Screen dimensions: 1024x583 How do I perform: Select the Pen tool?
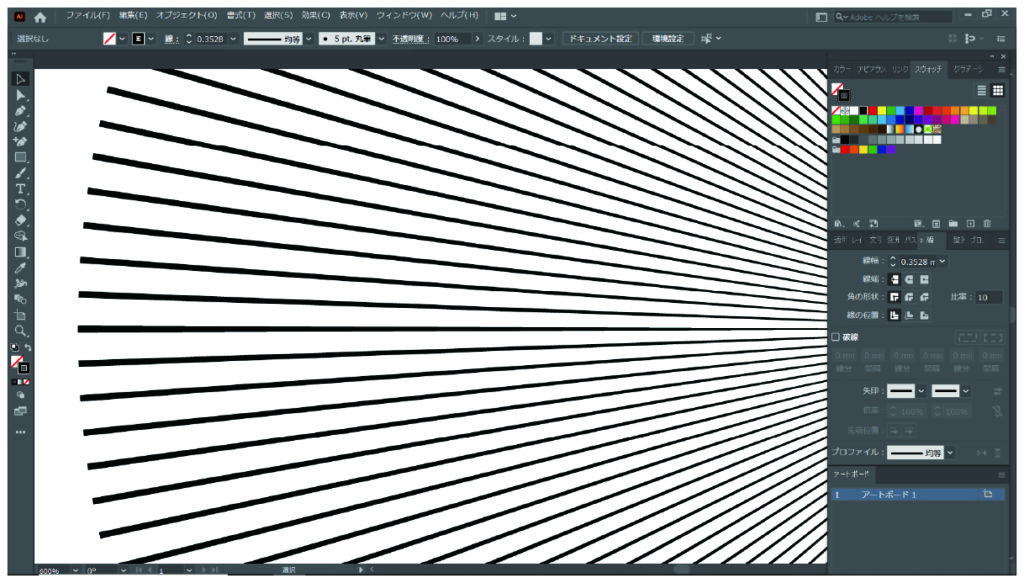[x=20, y=111]
